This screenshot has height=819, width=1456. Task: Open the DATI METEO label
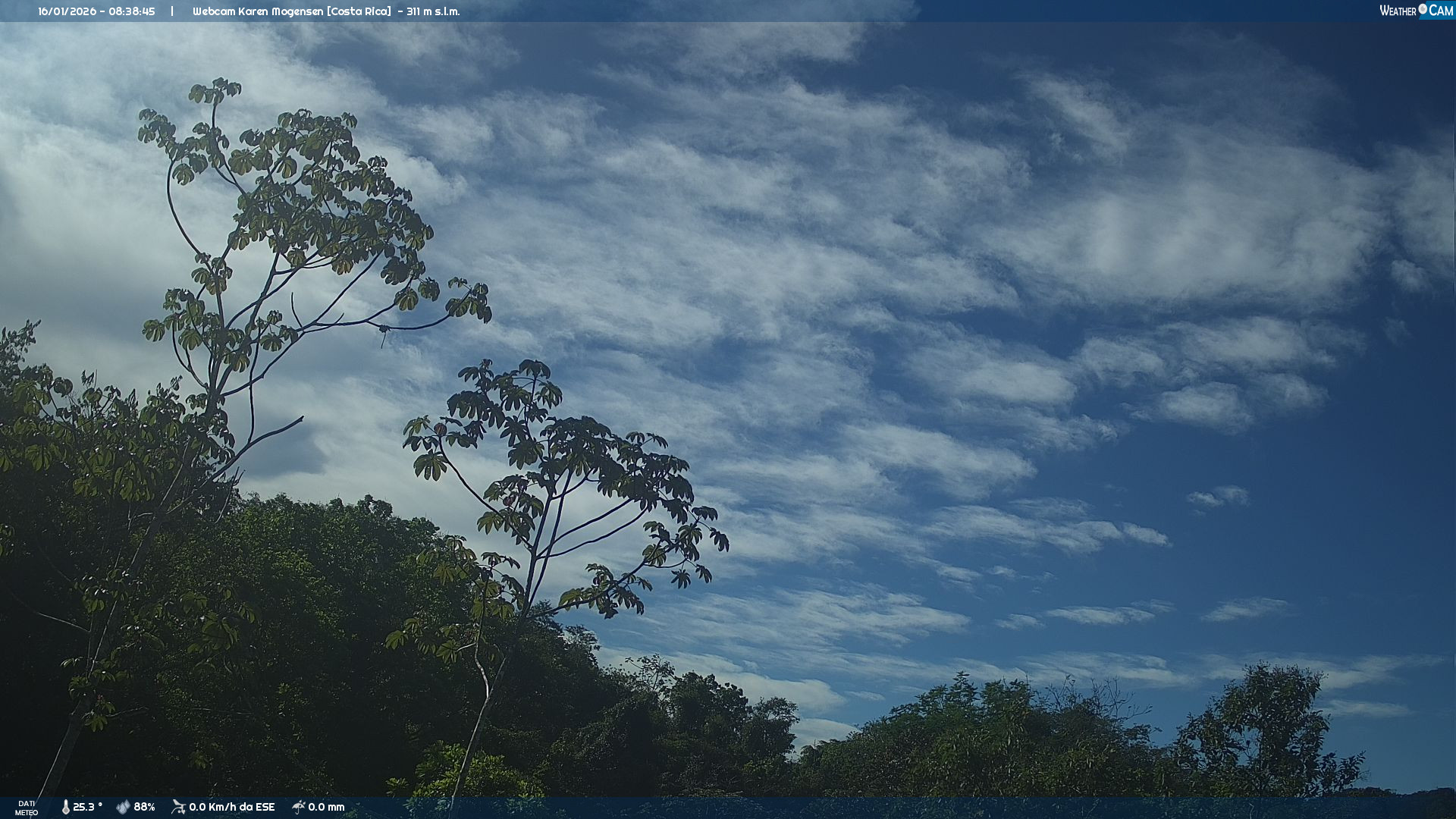pos(27,808)
